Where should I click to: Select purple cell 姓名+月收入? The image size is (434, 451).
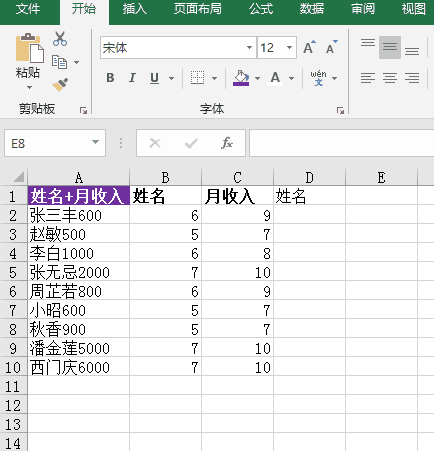79,196
